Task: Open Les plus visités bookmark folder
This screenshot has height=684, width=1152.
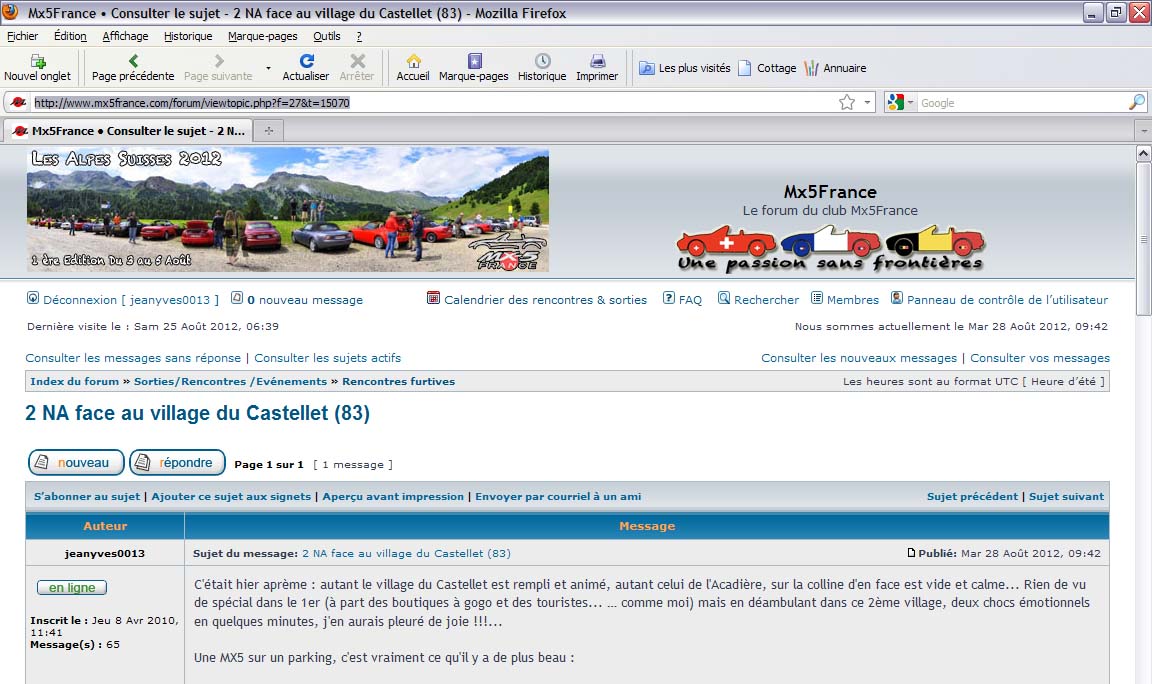Action: tap(685, 68)
